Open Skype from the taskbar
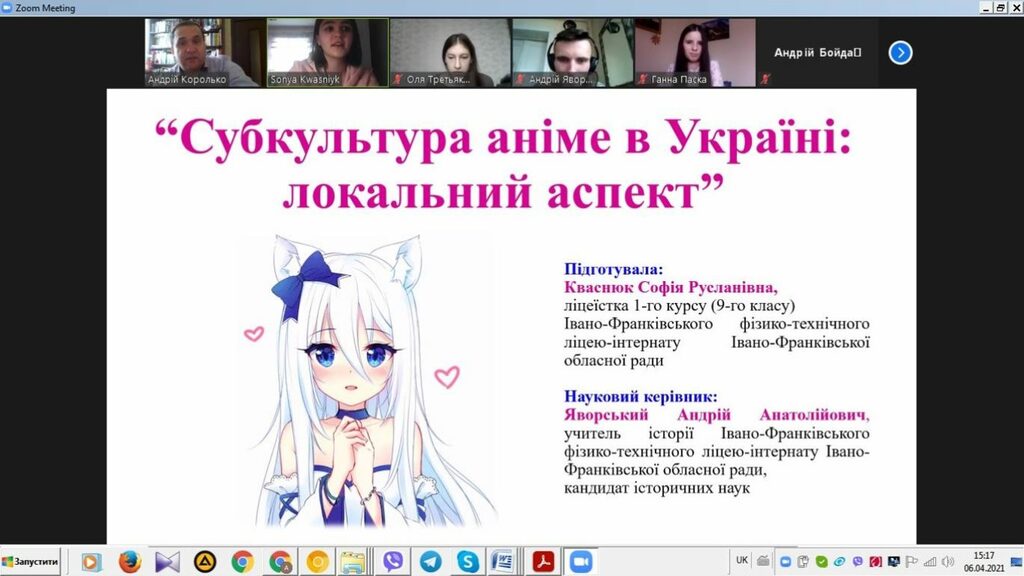 click(x=467, y=562)
